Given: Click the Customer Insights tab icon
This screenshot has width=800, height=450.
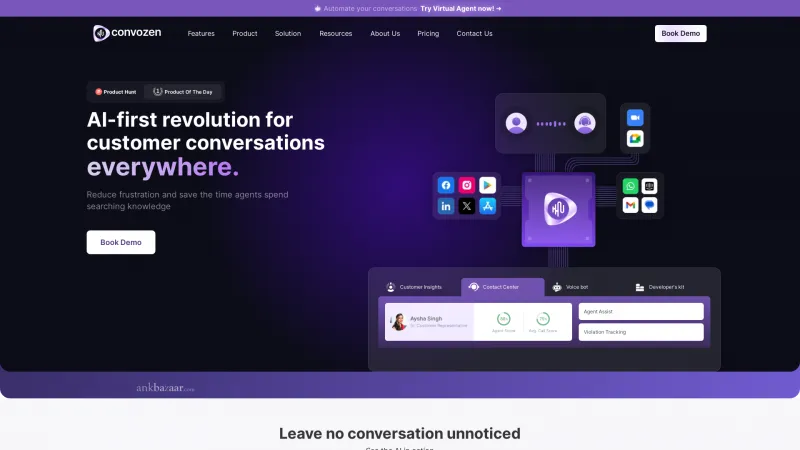Looking at the screenshot, I should 391,287.
